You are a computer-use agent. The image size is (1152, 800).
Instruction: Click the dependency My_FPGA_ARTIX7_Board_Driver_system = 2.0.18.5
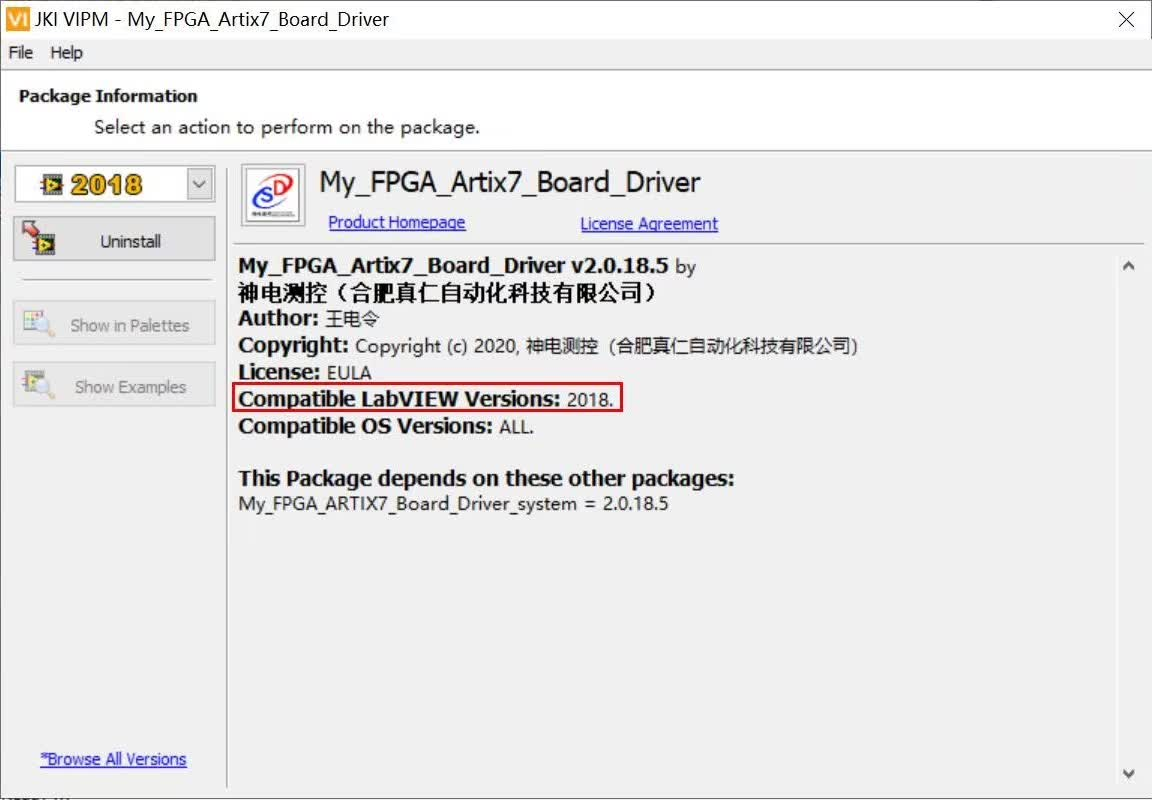click(453, 504)
